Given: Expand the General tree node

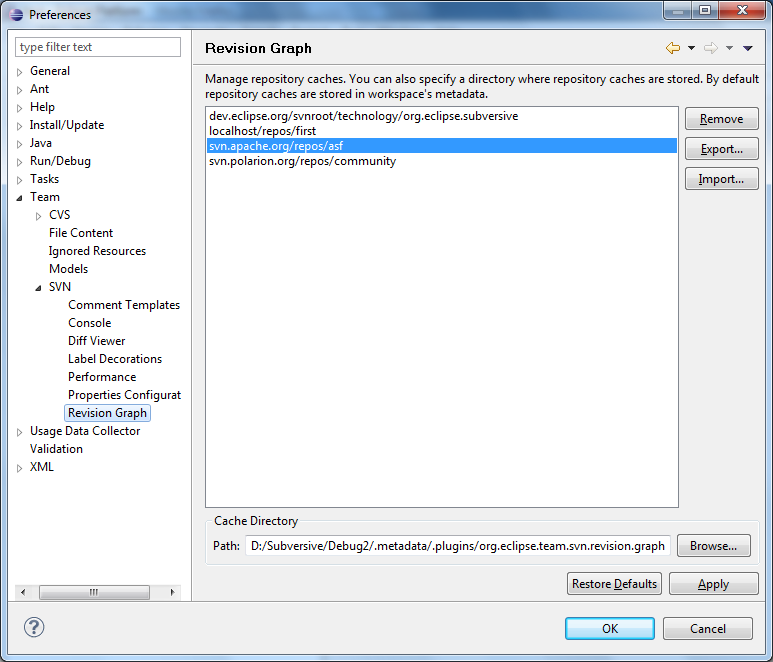Looking at the screenshot, I should click(x=20, y=72).
